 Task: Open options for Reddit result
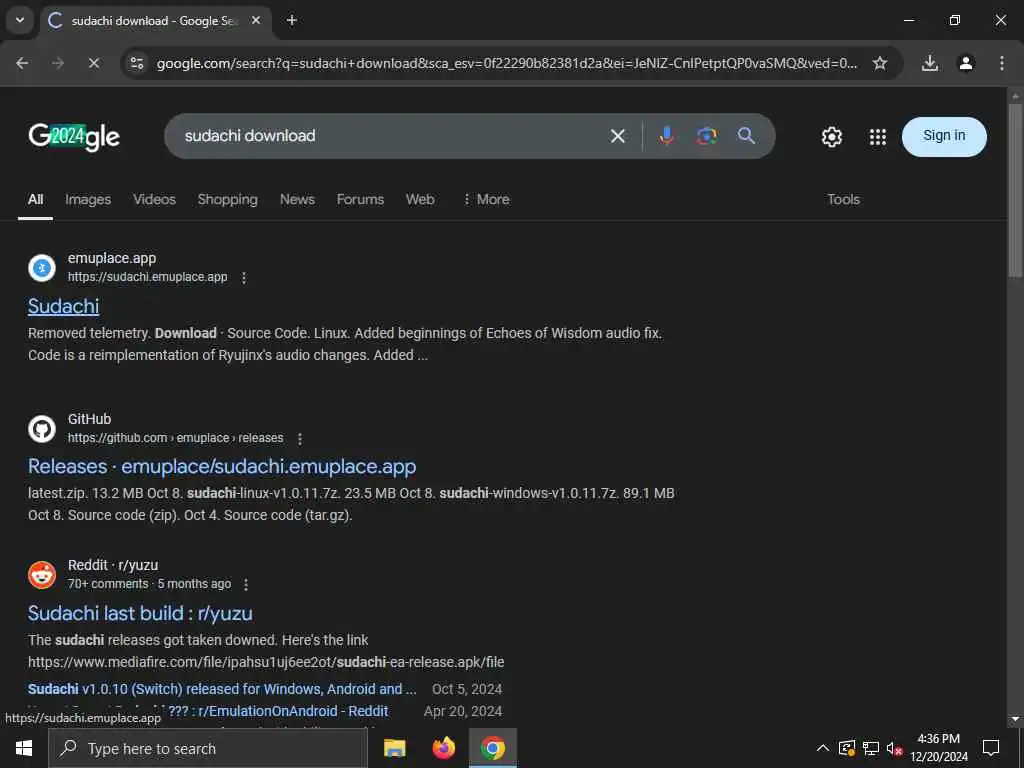click(246, 584)
